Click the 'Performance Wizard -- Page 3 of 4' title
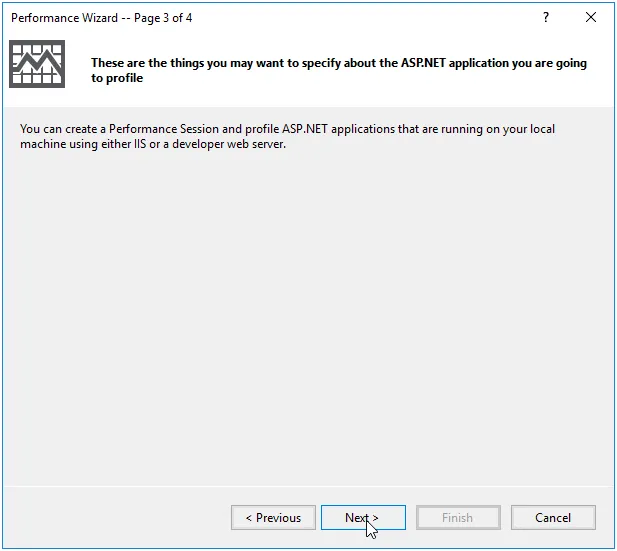 (102, 18)
